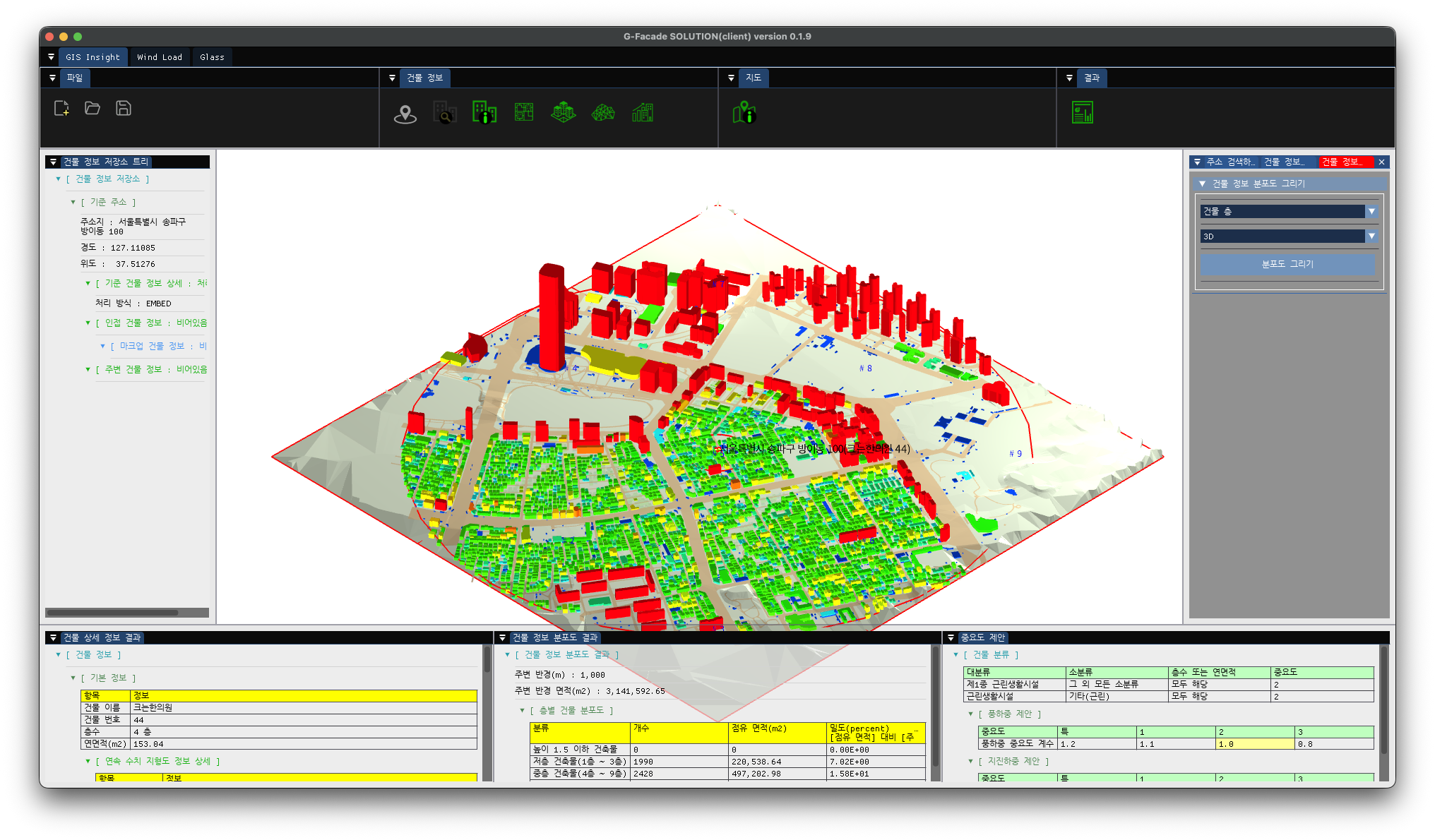Viewport: 1435px width, 840px height.
Task: Click the new file icon
Action: (x=61, y=108)
